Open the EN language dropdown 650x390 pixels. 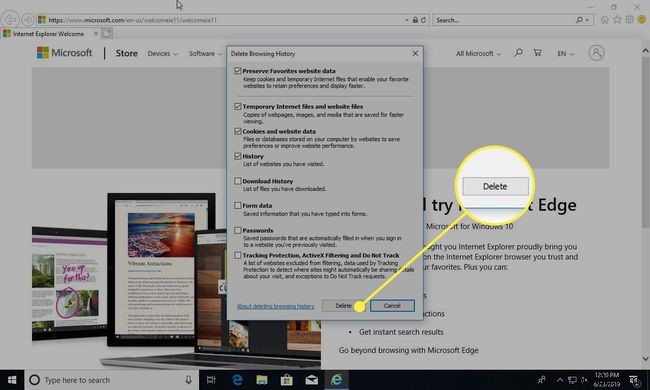tap(566, 53)
